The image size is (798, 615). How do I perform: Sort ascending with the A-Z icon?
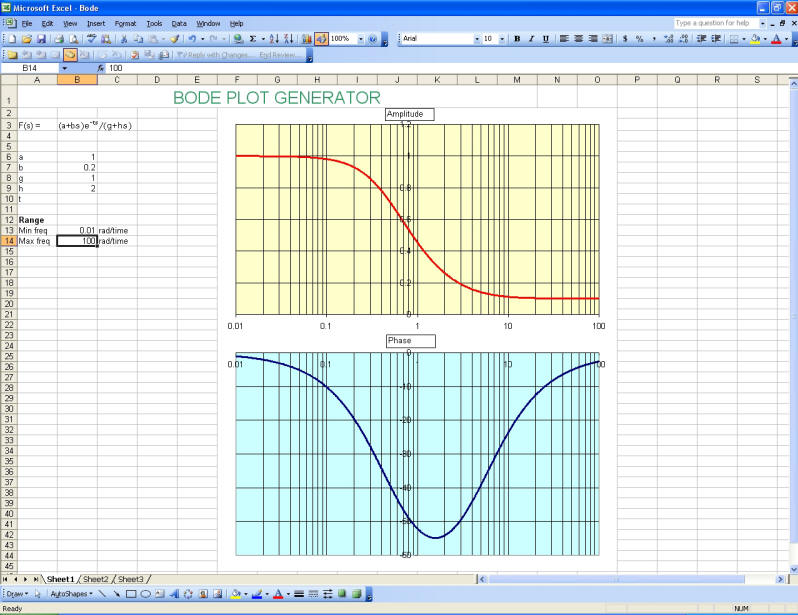(274, 39)
